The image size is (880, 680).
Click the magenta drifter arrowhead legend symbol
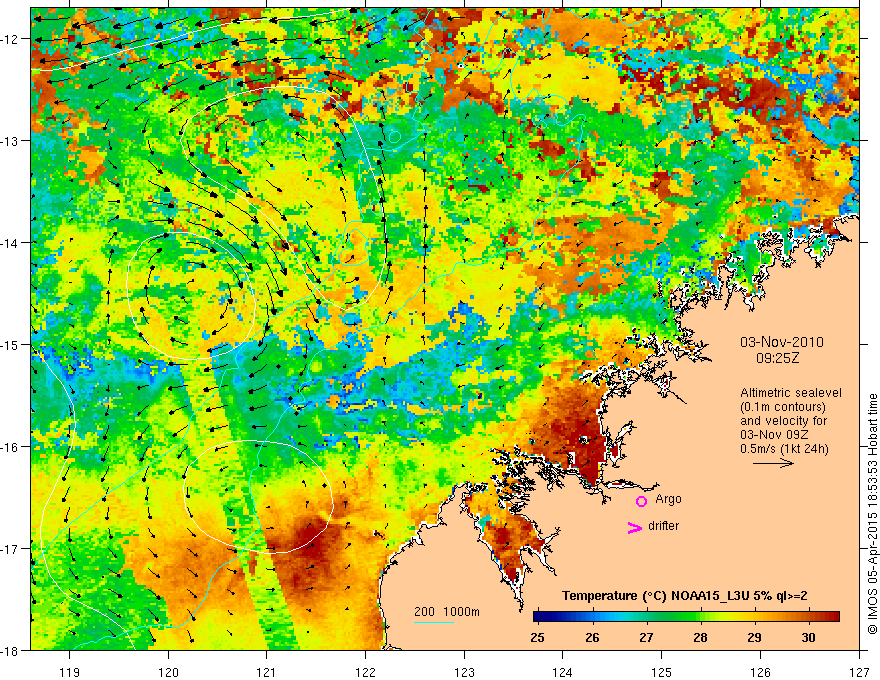click(634, 527)
